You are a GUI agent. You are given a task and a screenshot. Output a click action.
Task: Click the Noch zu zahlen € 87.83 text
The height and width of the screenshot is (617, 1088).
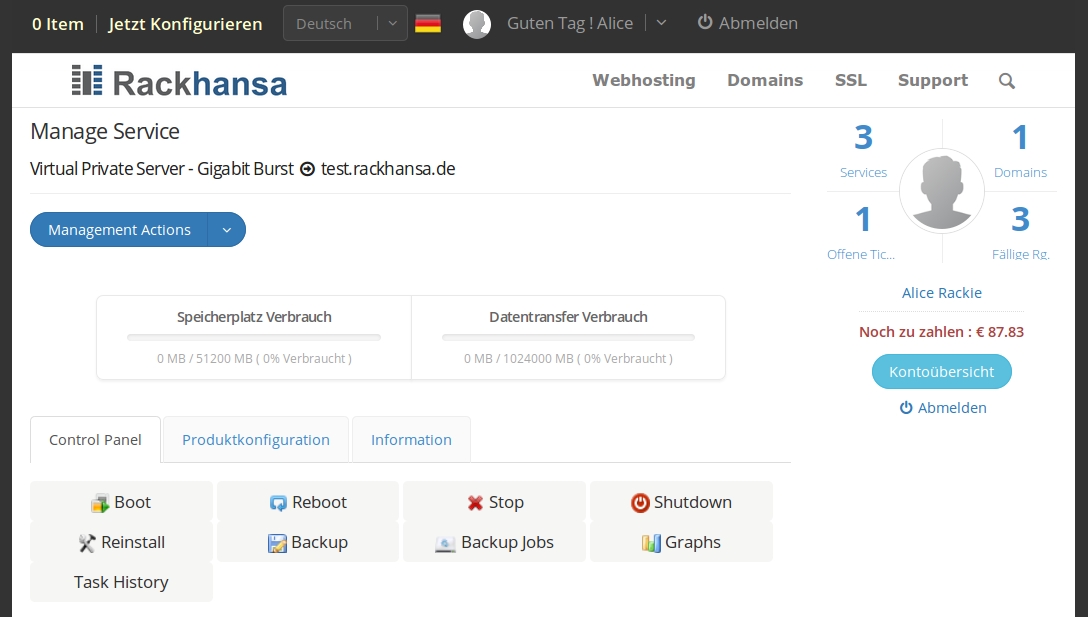(x=942, y=332)
